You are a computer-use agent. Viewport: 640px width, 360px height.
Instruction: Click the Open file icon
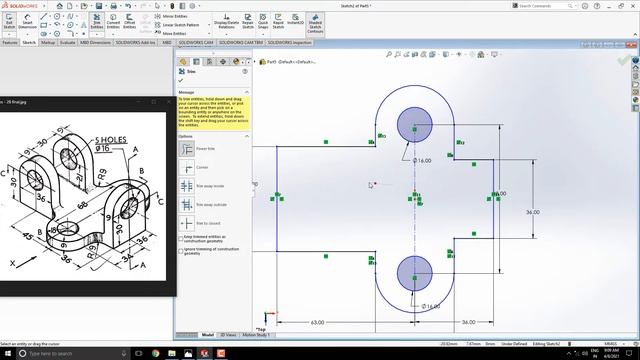(x=84, y=6)
